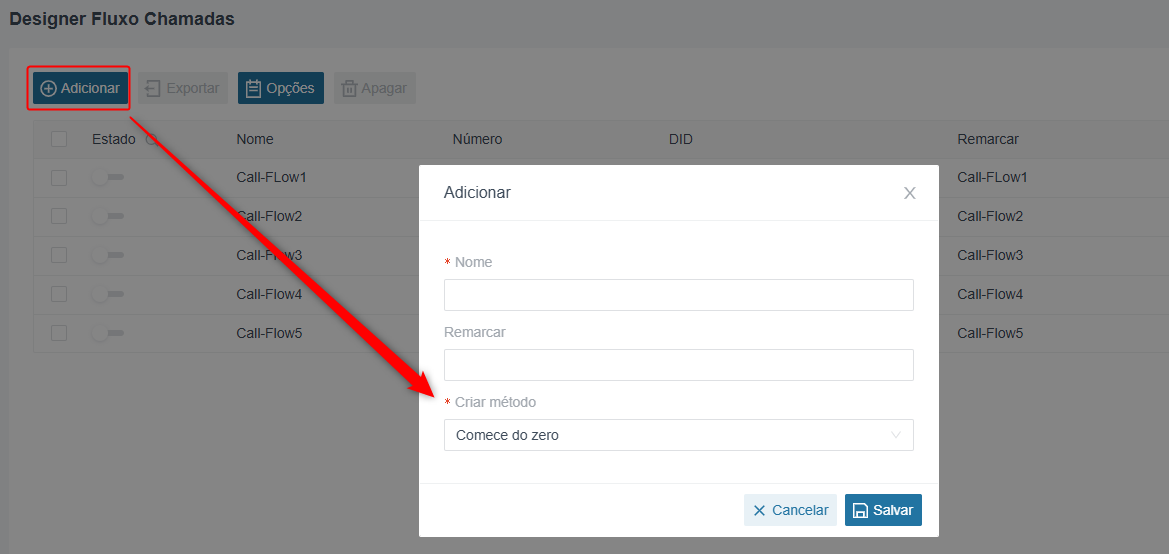This screenshot has height=554, width=1169.
Task: Click Call-Flow5 in the Nome column
Action: 269,333
